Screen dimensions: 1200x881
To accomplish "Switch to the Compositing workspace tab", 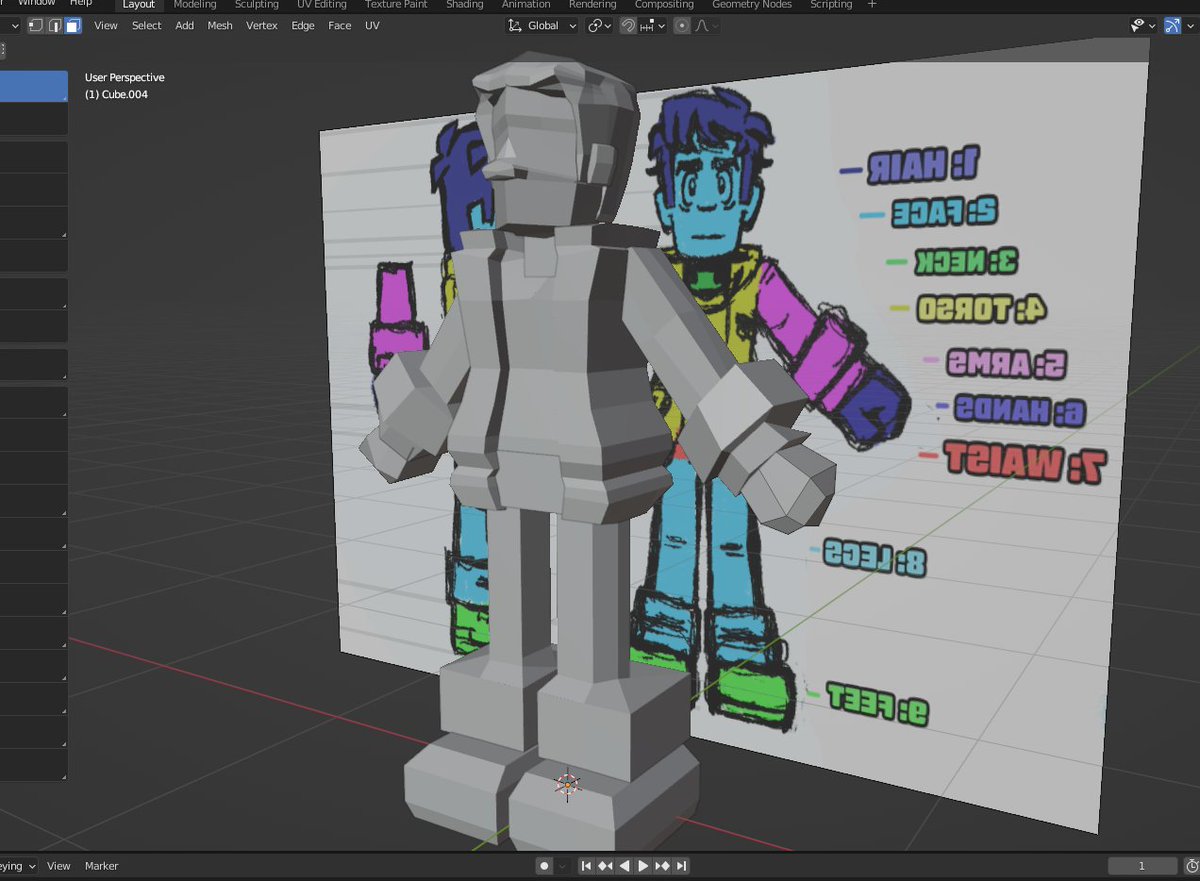I will click(x=664, y=5).
